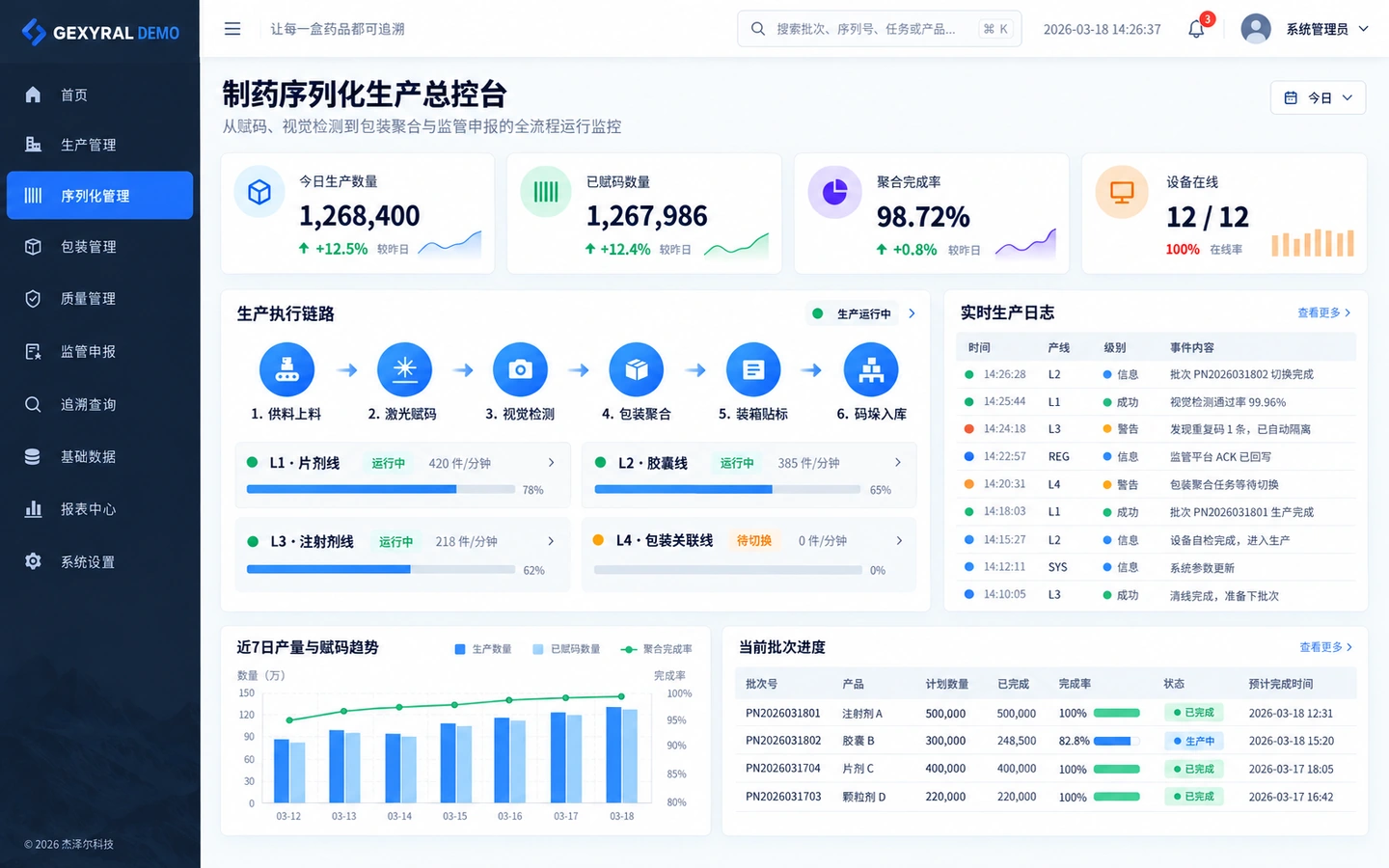
Task: Click the 已赋码数量 barcode icon
Action: 546,192
